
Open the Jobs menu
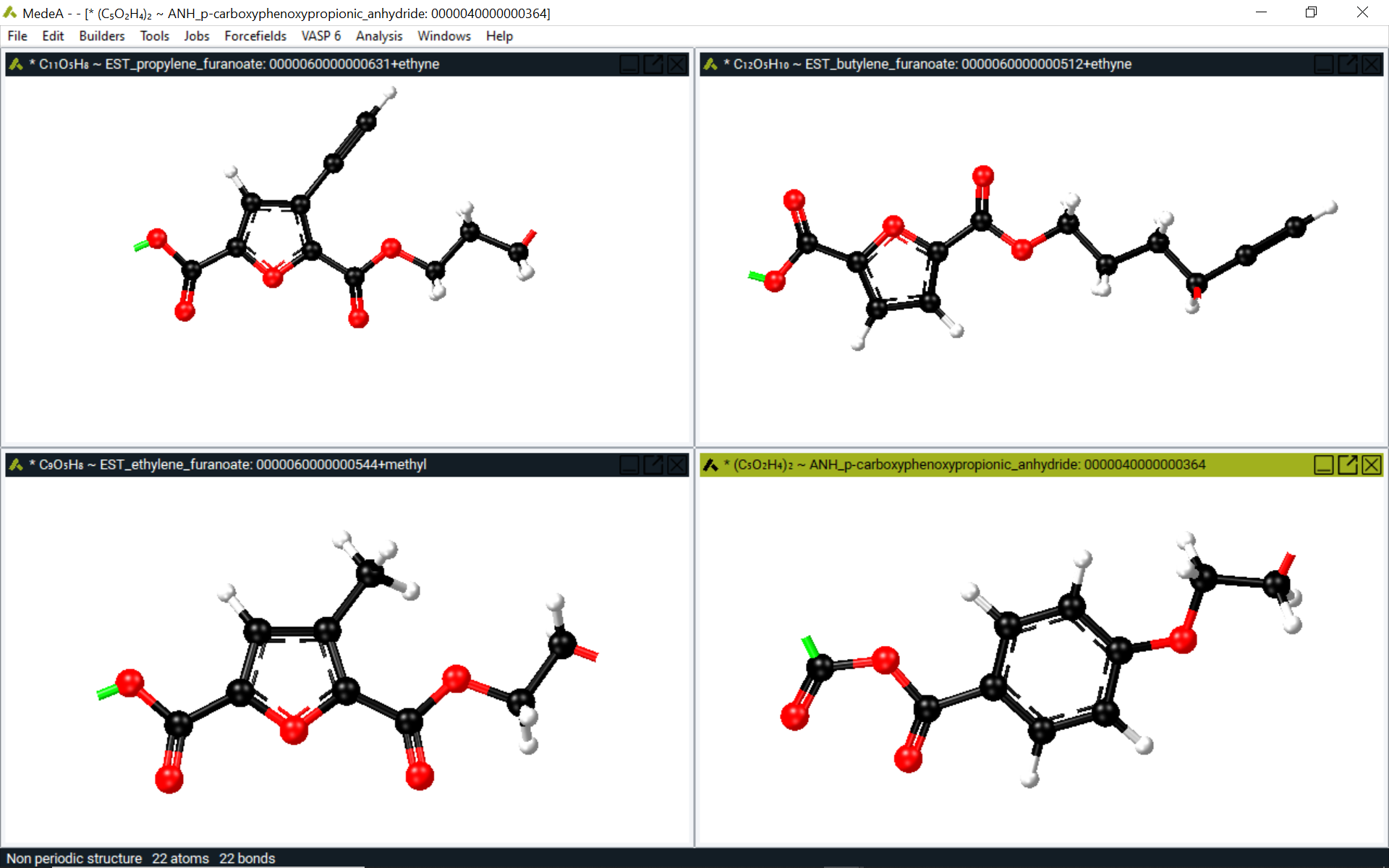[x=196, y=36]
